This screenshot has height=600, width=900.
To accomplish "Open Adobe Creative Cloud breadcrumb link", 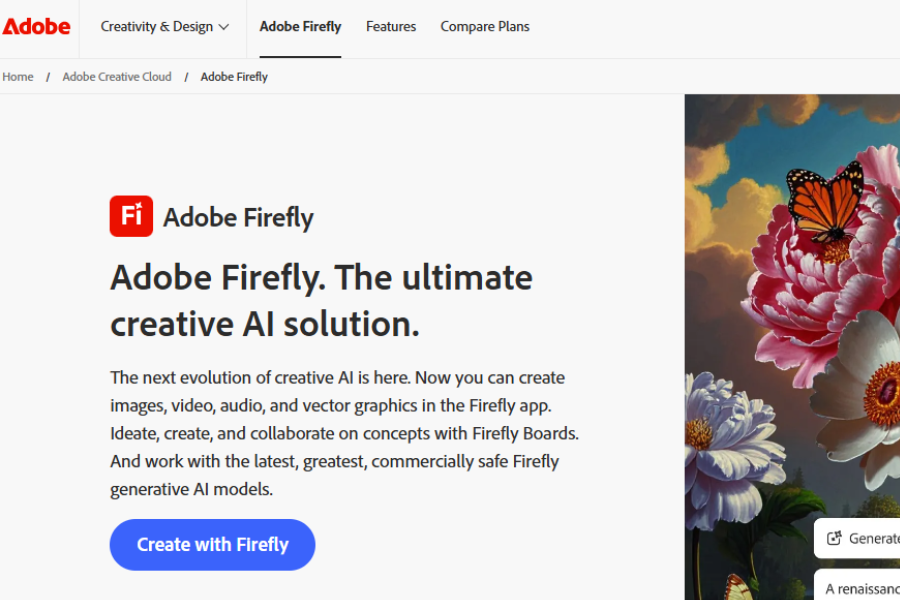I will pyautogui.click(x=117, y=77).
